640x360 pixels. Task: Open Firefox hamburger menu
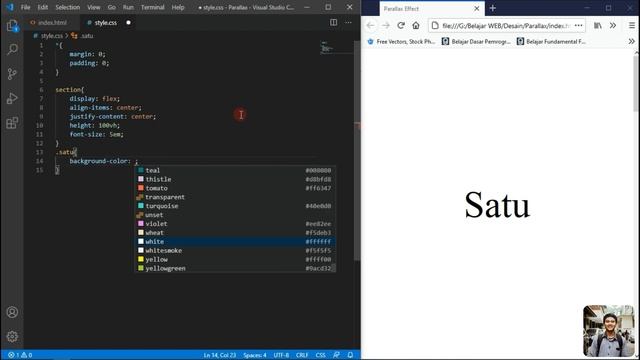pyautogui.click(x=631, y=25)
